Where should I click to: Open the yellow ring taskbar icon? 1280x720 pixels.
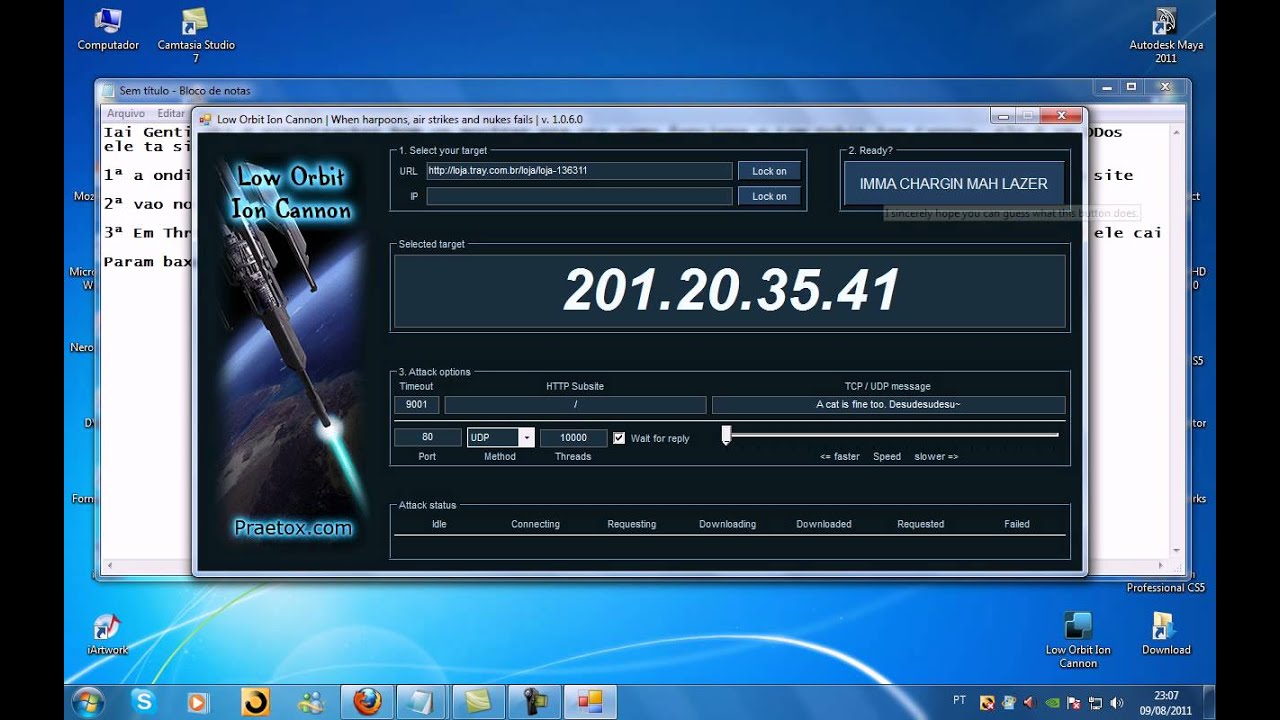click(256, 702)
